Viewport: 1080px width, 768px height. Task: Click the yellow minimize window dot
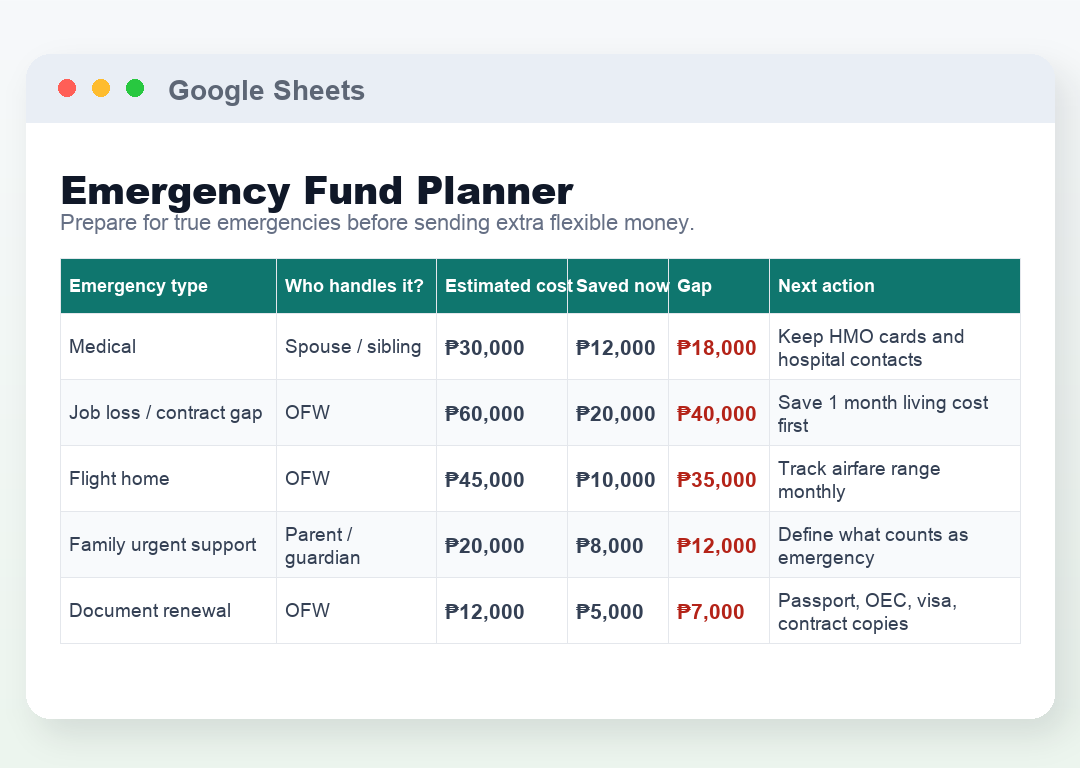(x=101, y=88)
